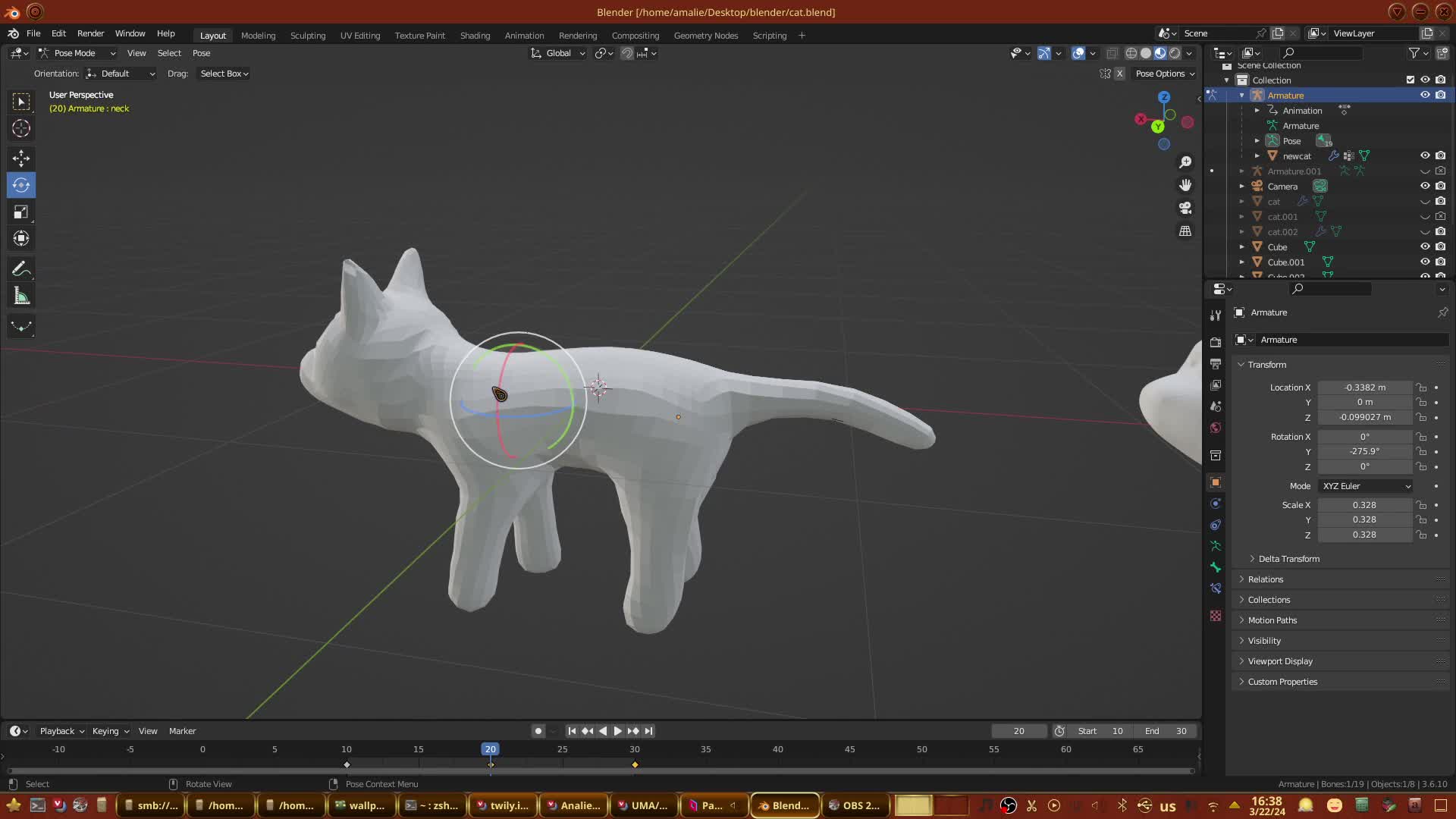Hide the Camera object in outliner
This screenshot has height=819, width=1456.
click(x=1425, y=186)
